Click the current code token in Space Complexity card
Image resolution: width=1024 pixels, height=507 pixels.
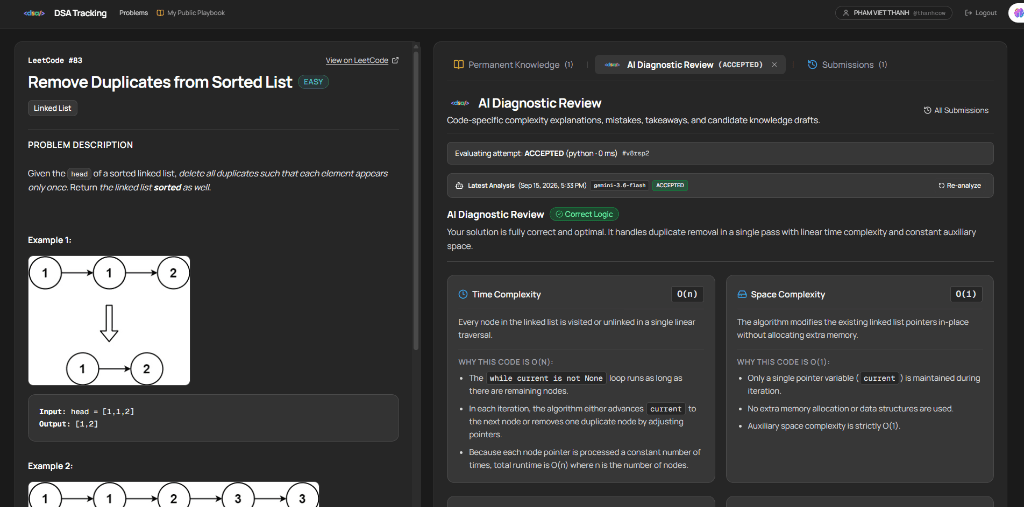[879, 378]
